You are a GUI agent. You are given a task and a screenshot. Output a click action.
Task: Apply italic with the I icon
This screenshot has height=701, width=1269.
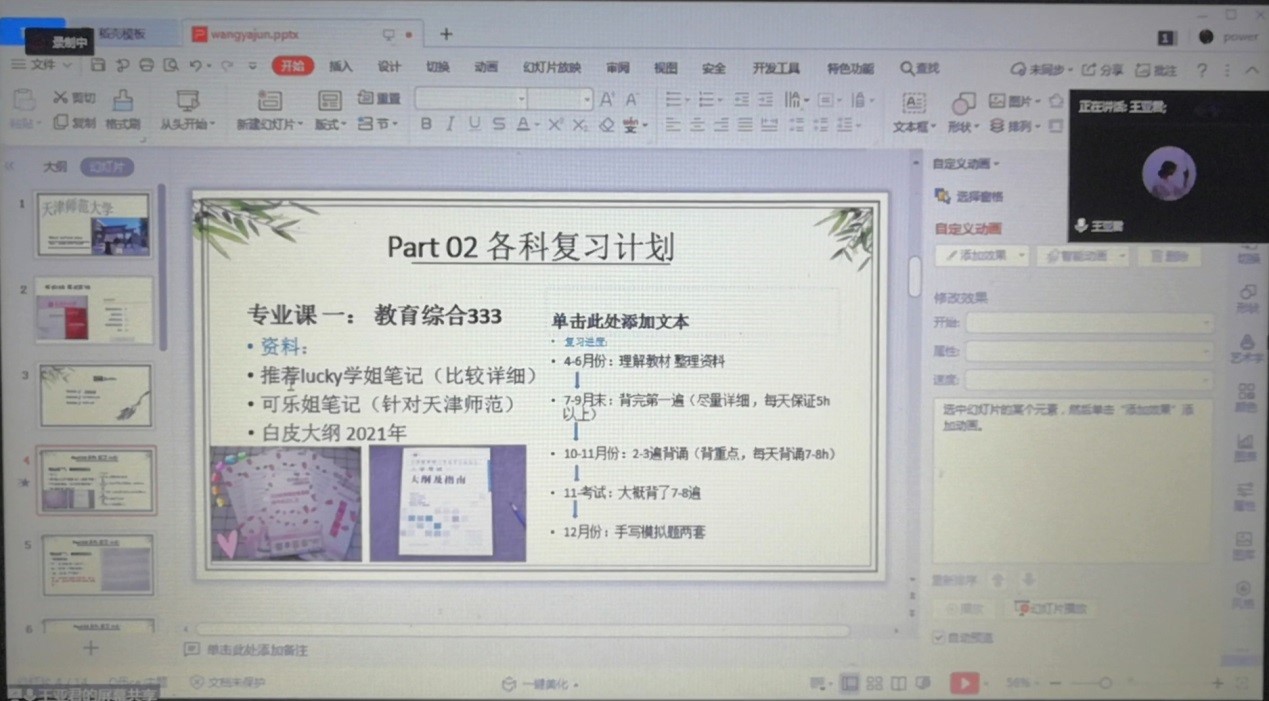tap(450, 125)
